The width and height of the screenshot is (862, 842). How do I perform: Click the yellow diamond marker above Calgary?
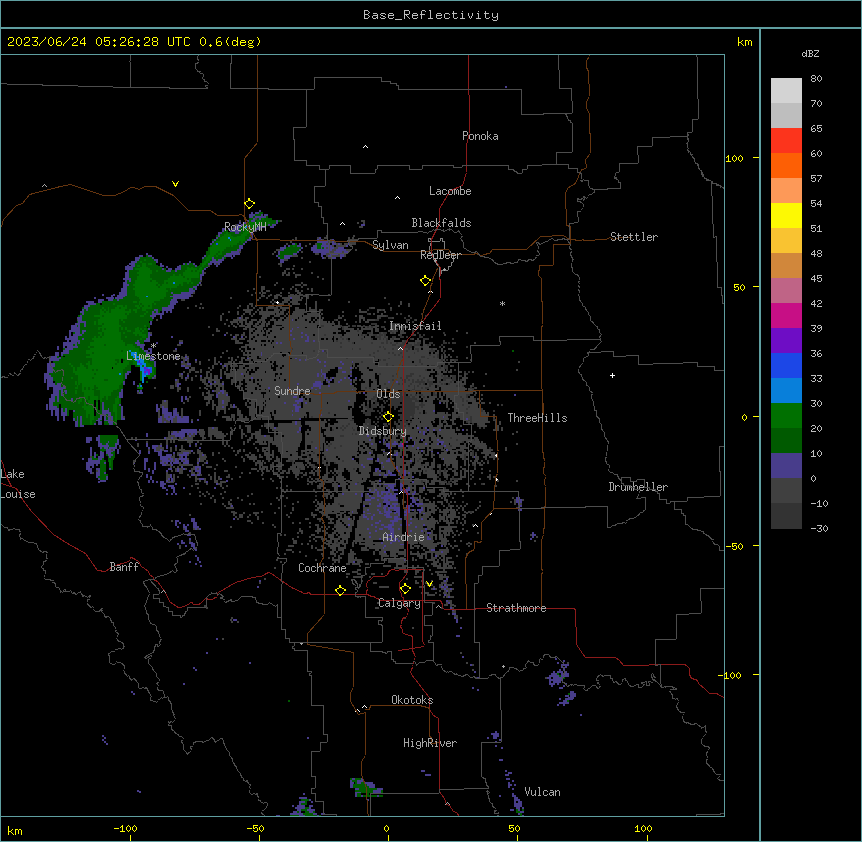coord(405,589)
